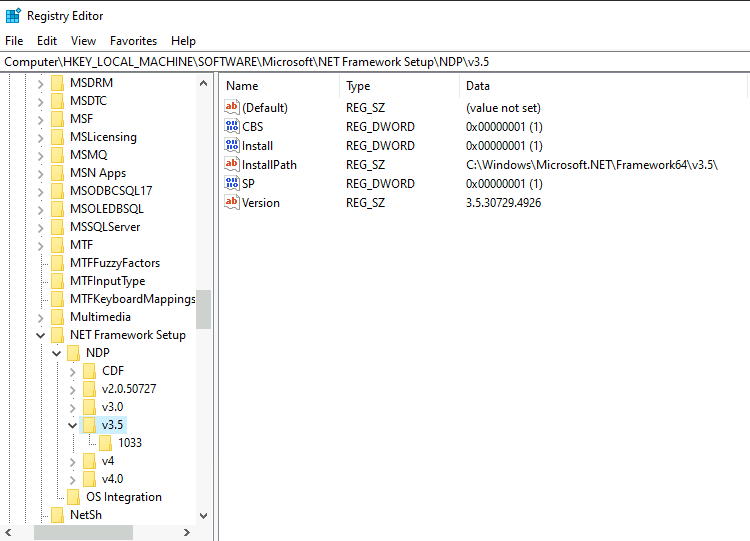
Task: Click the MTFFuzzyFactors folder icon
Action: tap(57, 263)
